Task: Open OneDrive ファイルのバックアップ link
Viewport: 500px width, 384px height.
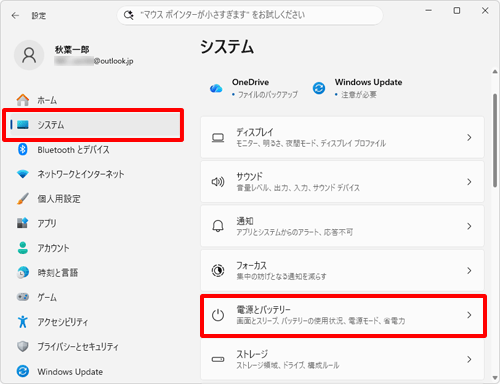Action: tap(254, 88)
